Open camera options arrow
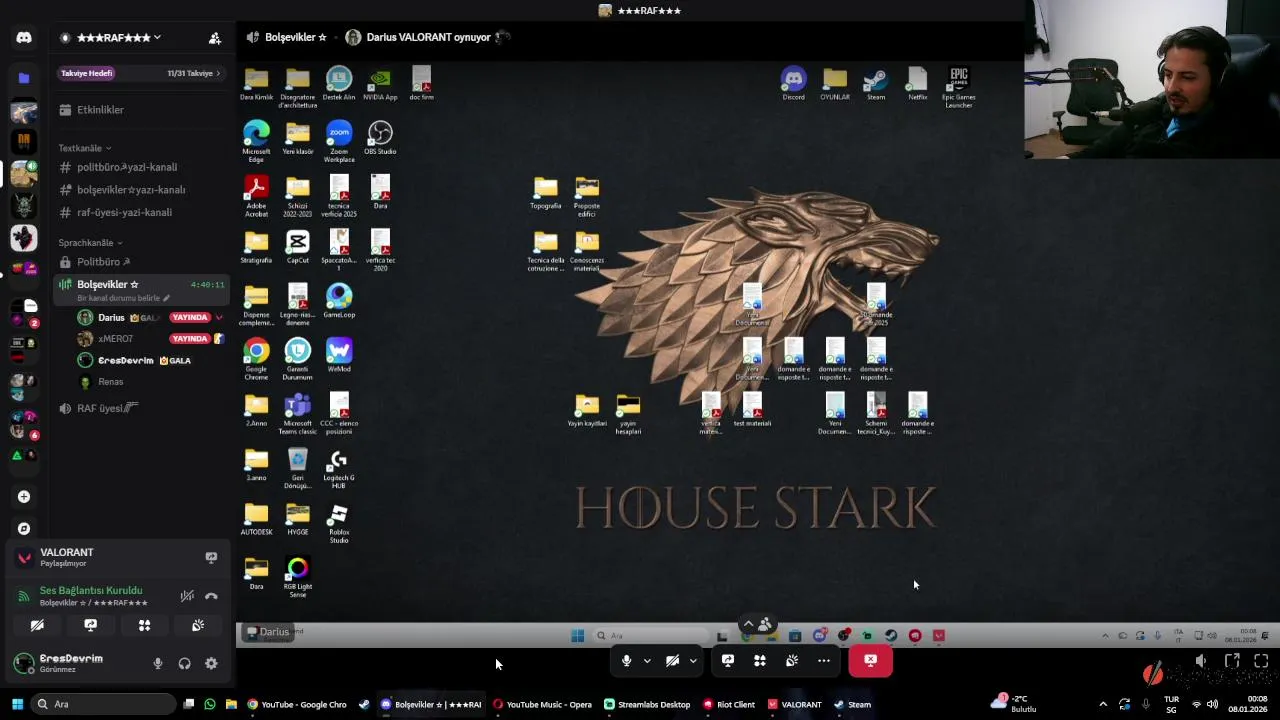 [693, 661]
